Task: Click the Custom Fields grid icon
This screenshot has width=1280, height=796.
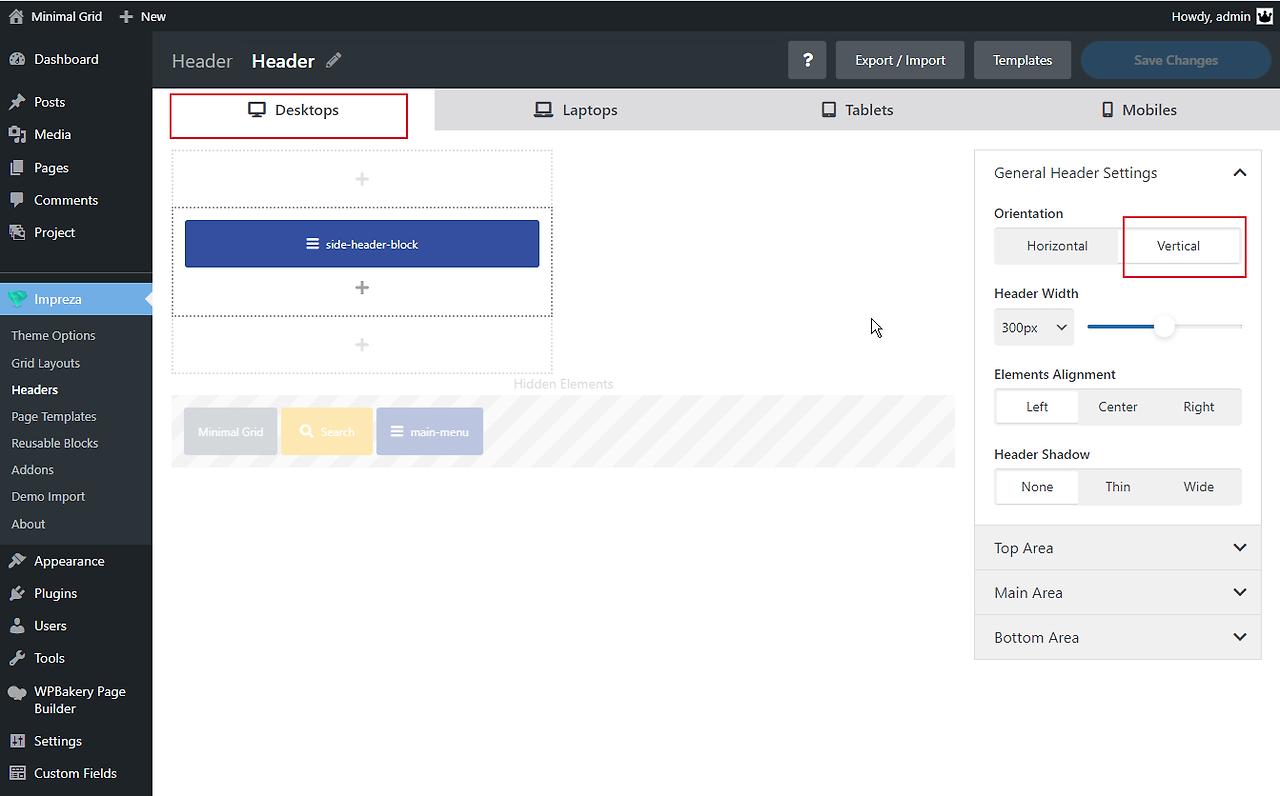Action: tap(17, 773)
